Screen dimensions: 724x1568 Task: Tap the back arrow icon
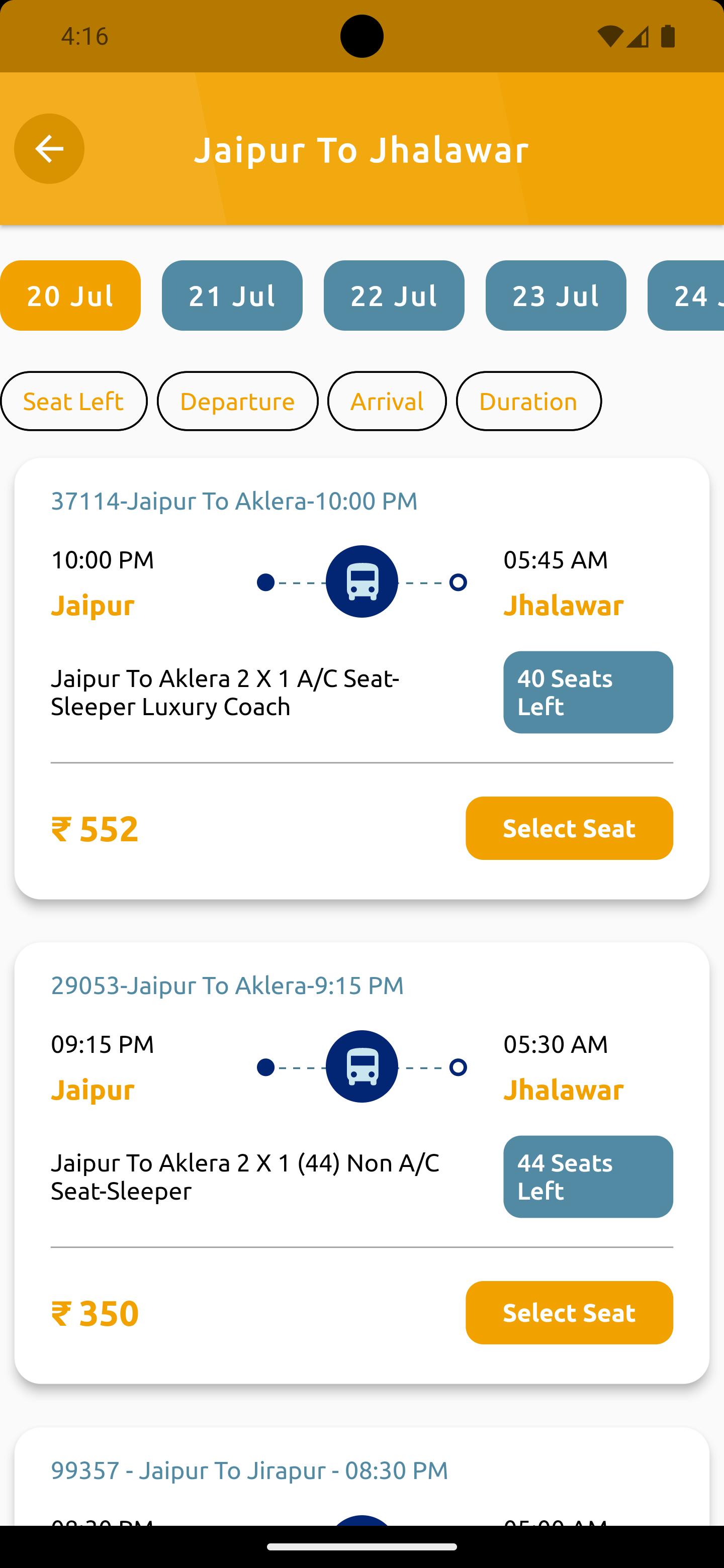point(49,149)
